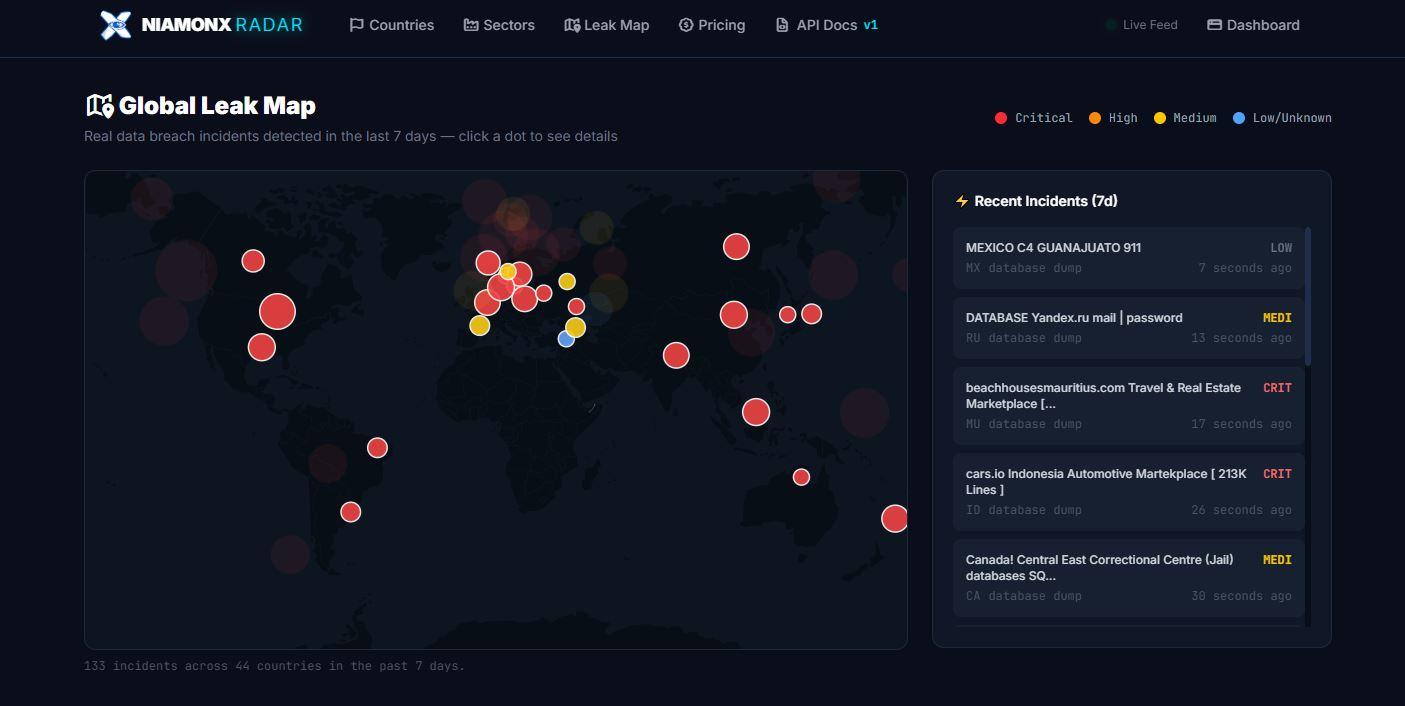Open Pricing via the dollar icon
Viewport: 1405px width, 706px height.
(x=686, y=25)
